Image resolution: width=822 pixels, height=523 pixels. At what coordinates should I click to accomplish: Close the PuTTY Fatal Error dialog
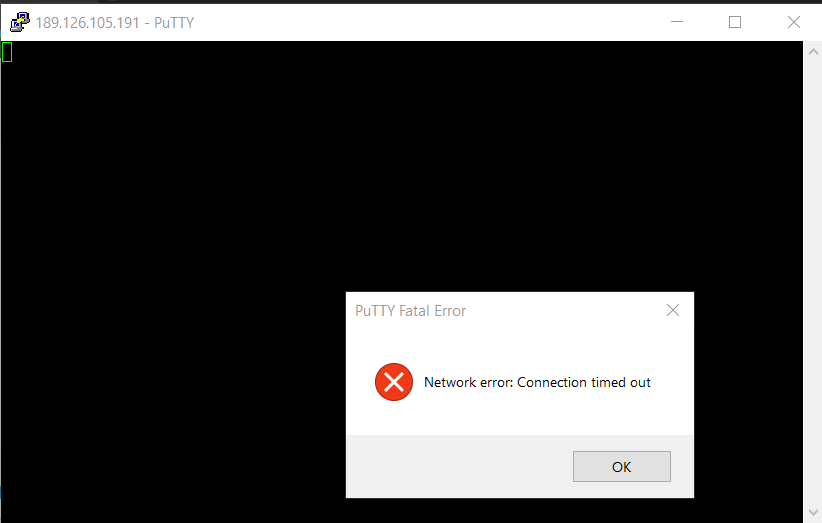coord(673,310)
